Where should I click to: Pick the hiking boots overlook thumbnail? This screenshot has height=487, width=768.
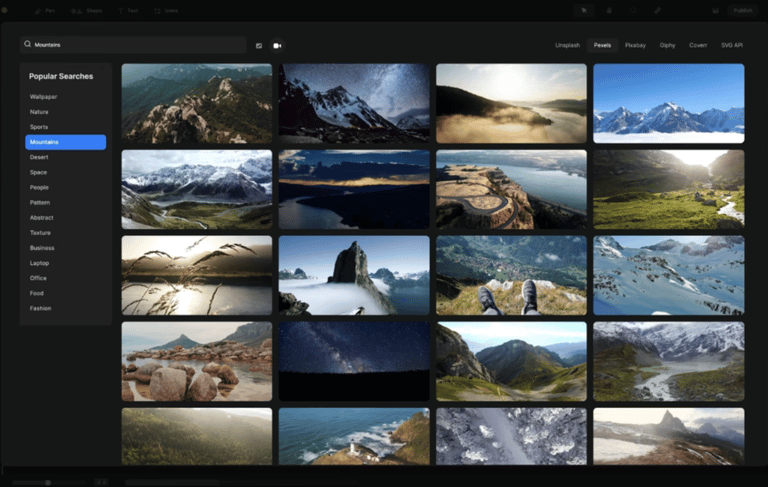(511, 275)
